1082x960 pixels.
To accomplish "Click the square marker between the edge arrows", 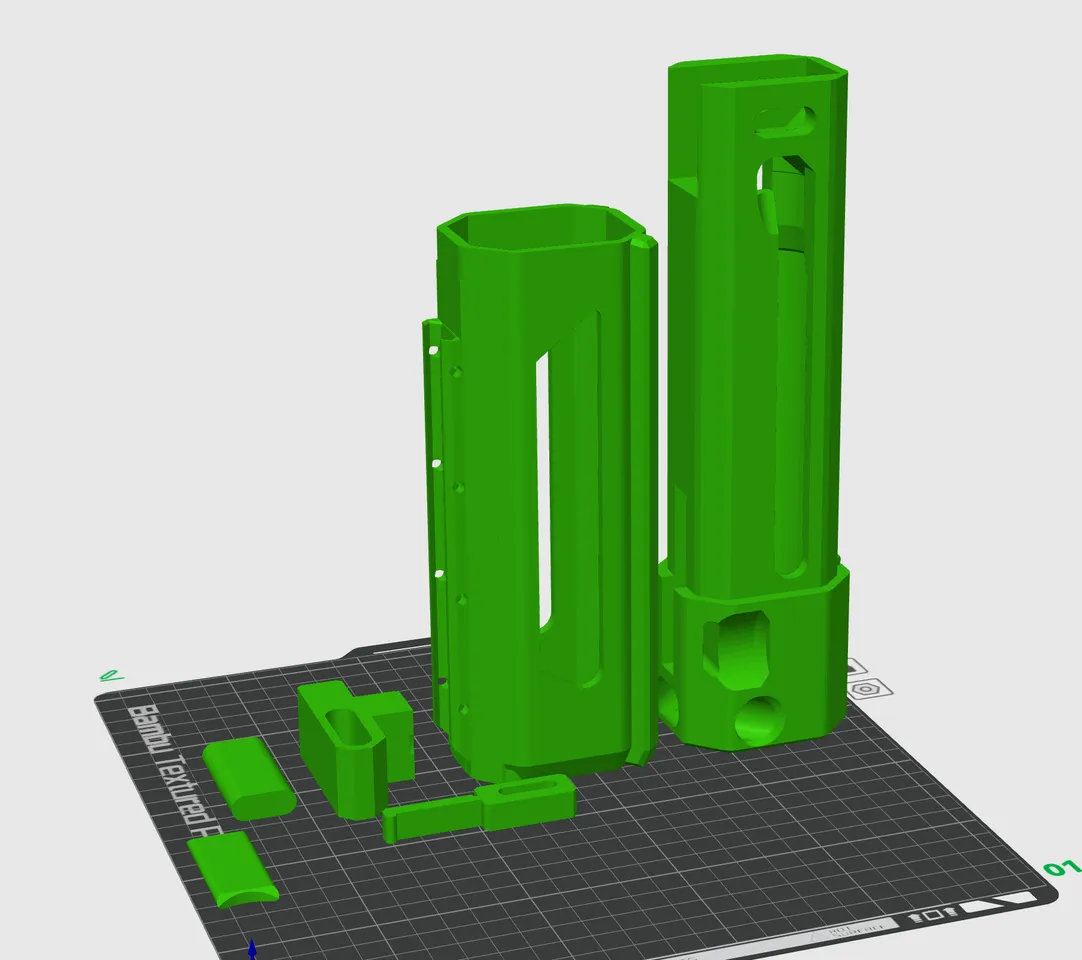I will (x=933, y=913).
